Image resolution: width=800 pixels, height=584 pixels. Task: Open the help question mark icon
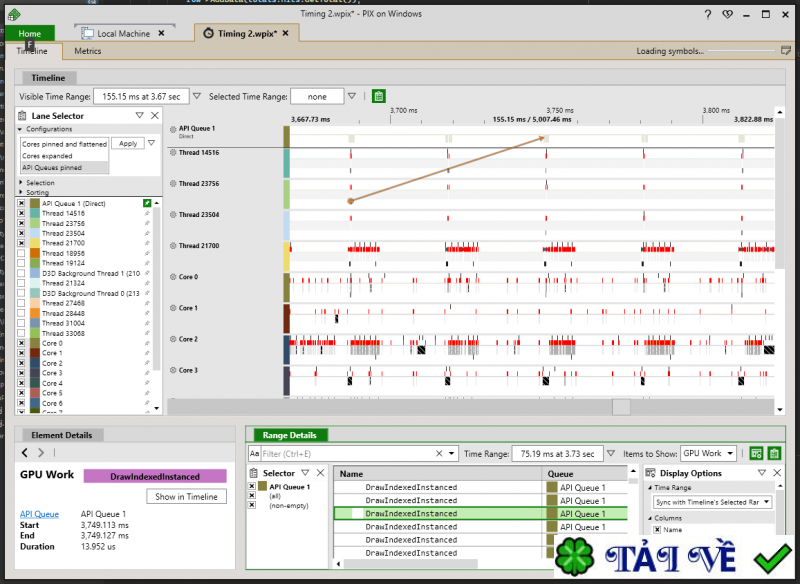[708, 15]
